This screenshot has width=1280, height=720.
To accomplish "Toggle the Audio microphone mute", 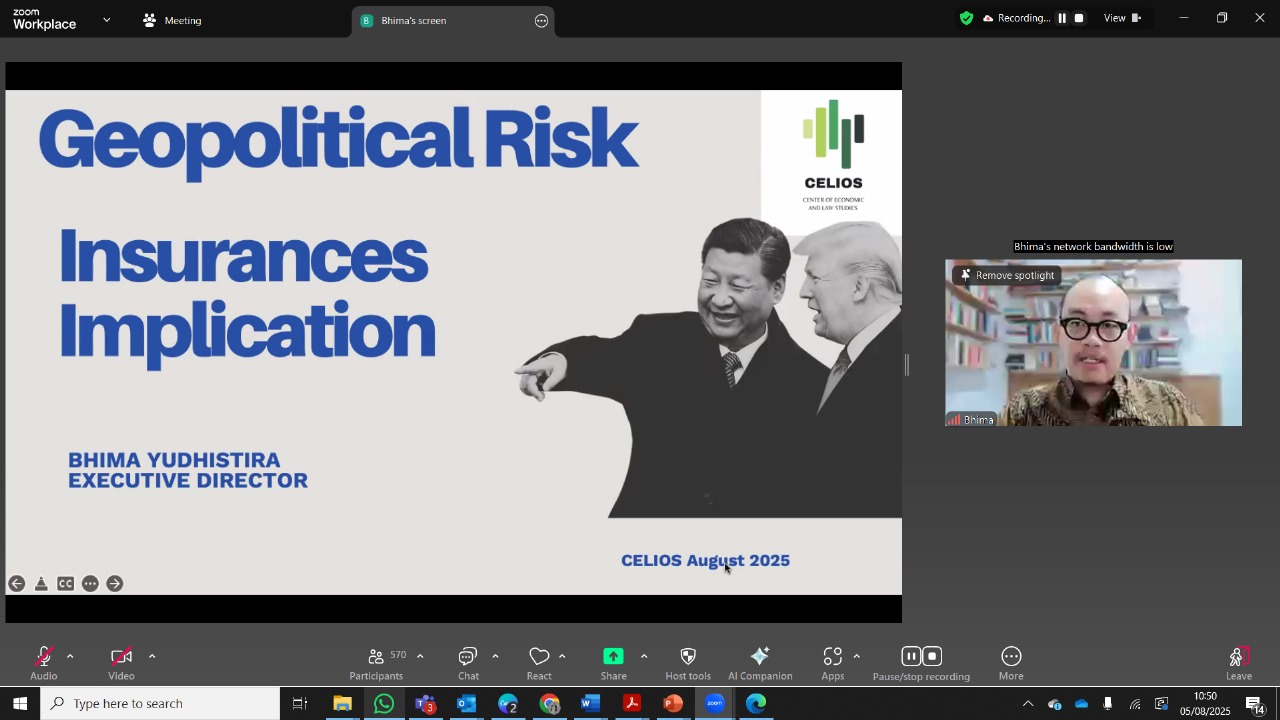I will (44, 664).
